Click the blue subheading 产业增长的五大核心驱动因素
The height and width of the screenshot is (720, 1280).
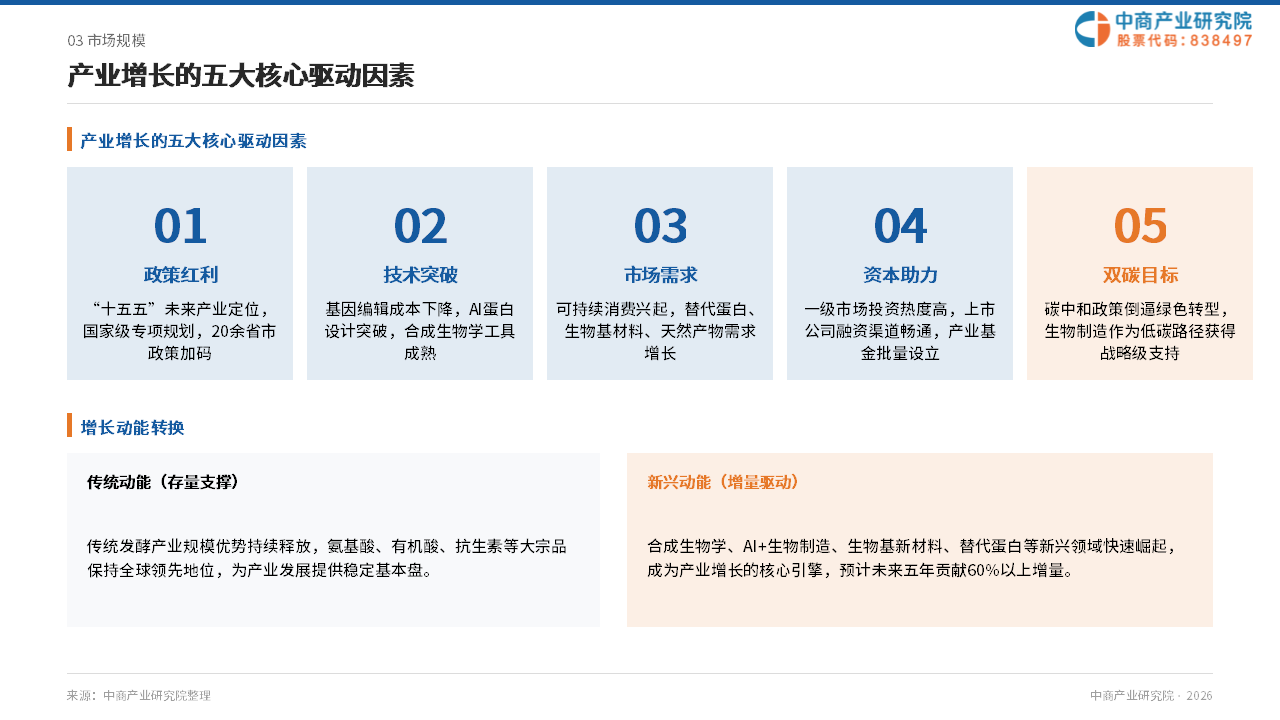[193, 141]
